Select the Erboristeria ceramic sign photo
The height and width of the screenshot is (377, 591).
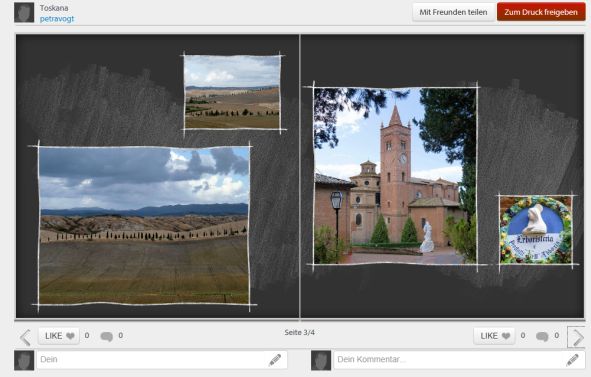tap(536, 230)
